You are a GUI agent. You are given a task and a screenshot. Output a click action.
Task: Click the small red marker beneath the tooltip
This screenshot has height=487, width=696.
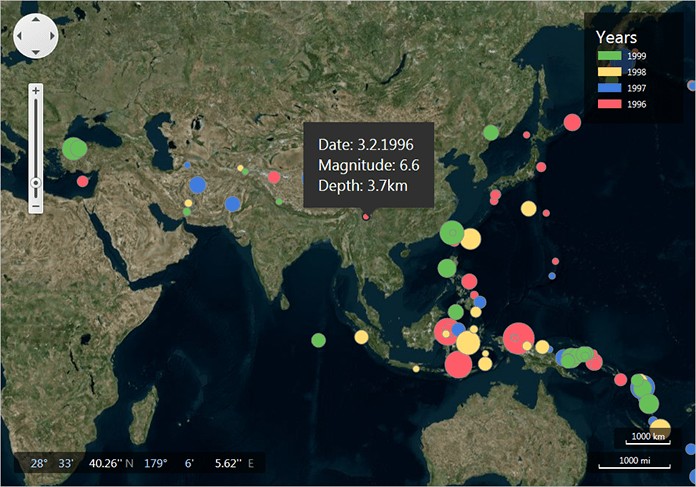pyautogui.click(x=366, y=216)
